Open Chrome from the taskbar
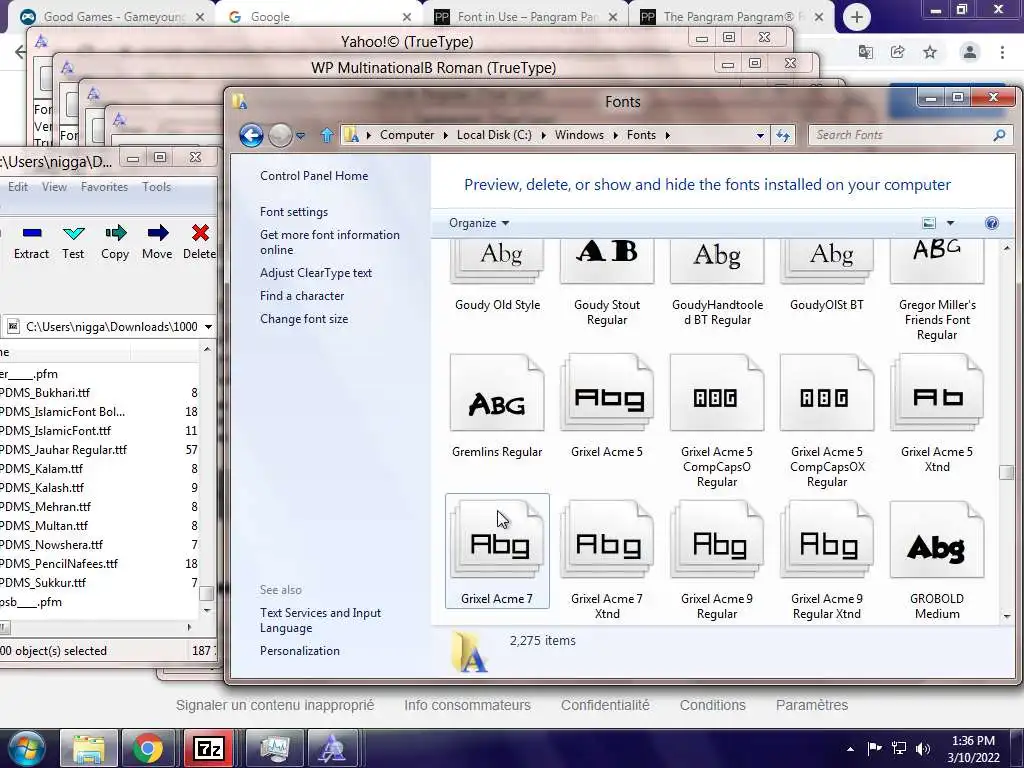Image resolution: width=1024 pixels, height=768 pixels. coord(148,748)
